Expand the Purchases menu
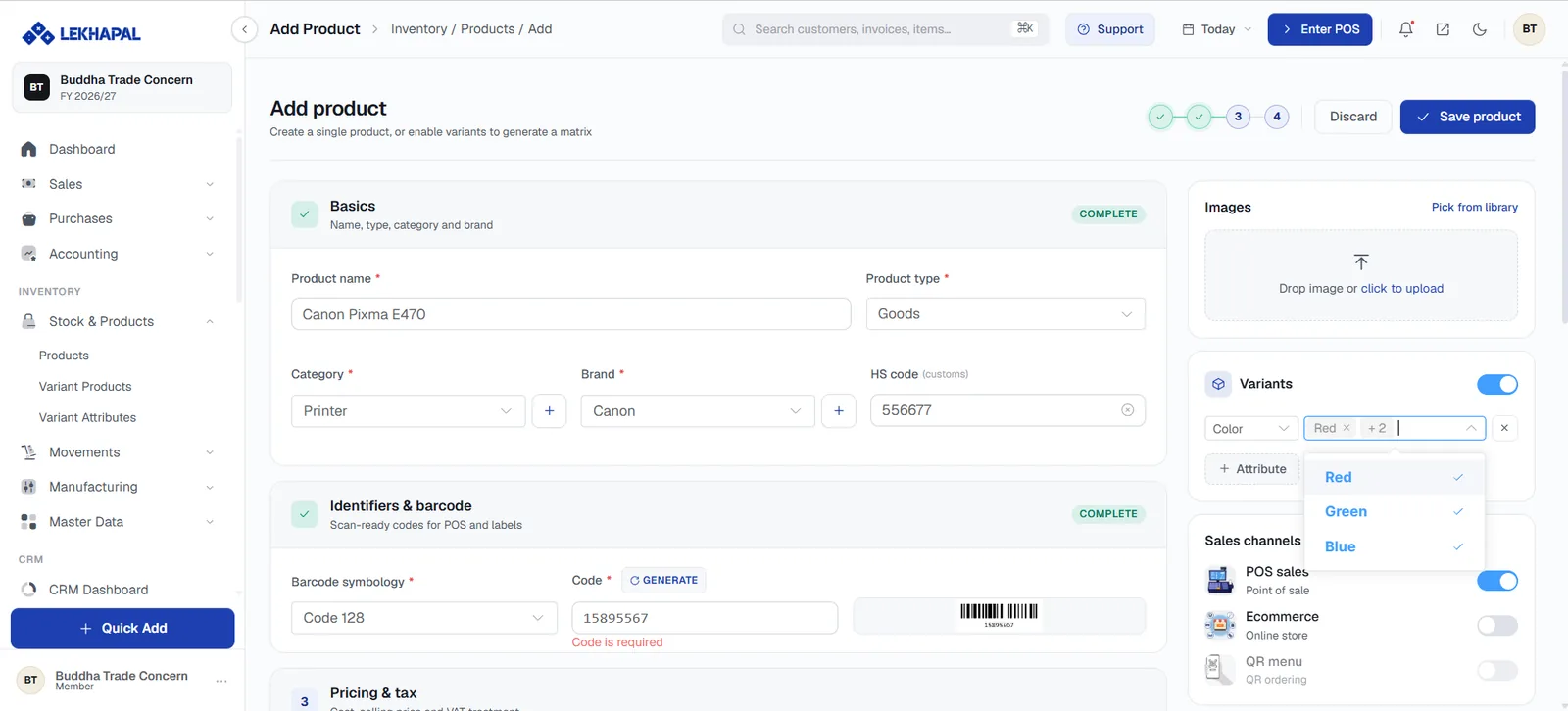 [210, 218]
